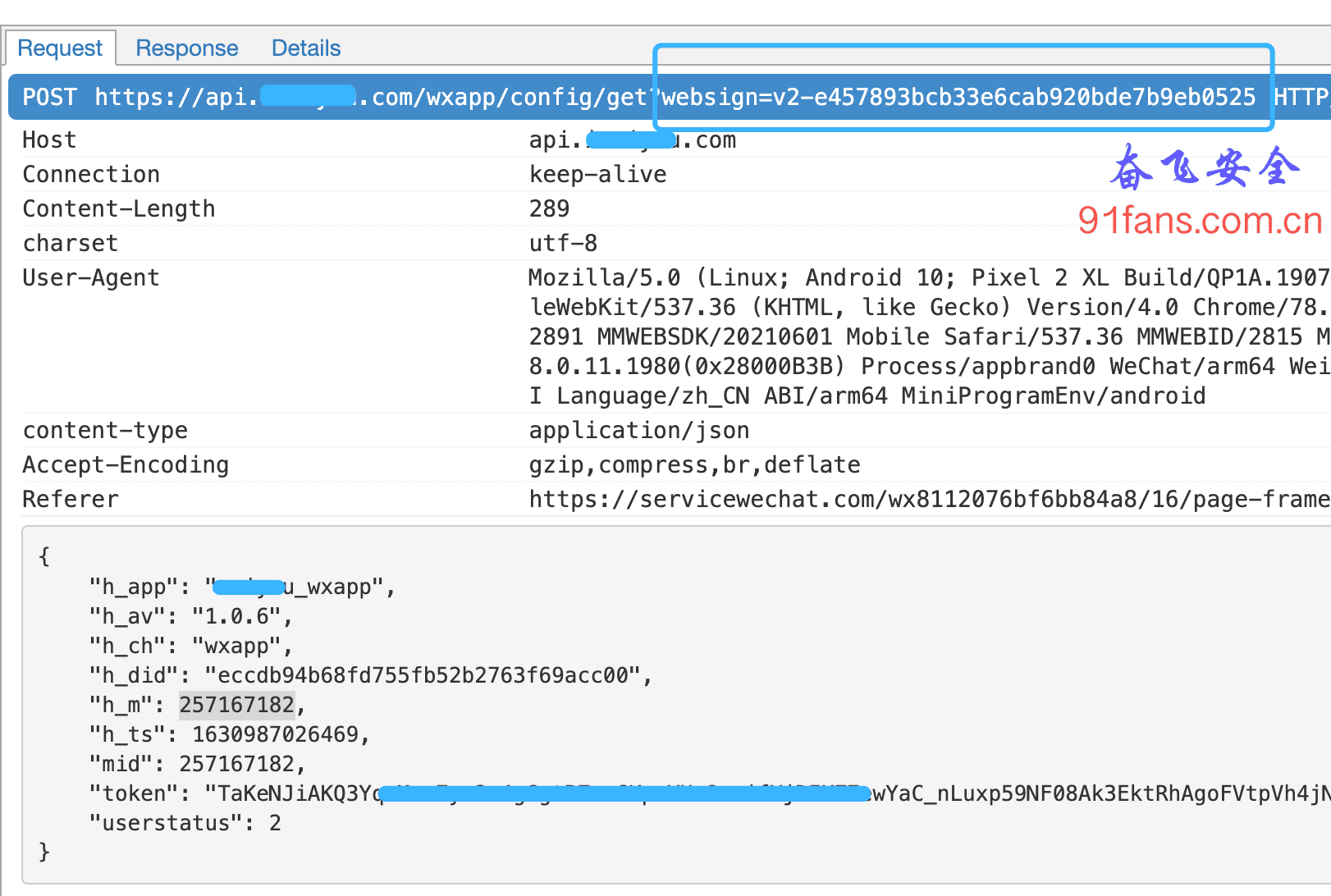Select the Connection header name

91,175
